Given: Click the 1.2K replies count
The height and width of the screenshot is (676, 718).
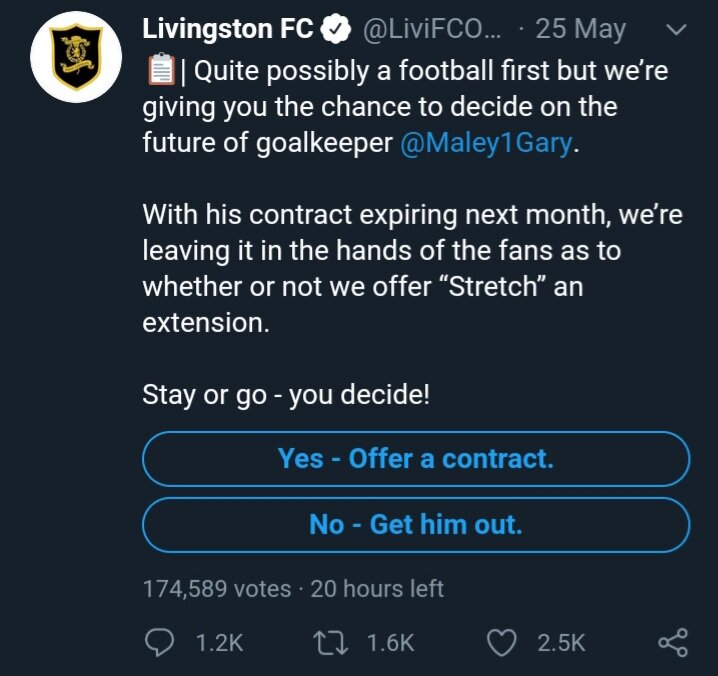Looking at the screenshot, I should coord(219,643).
